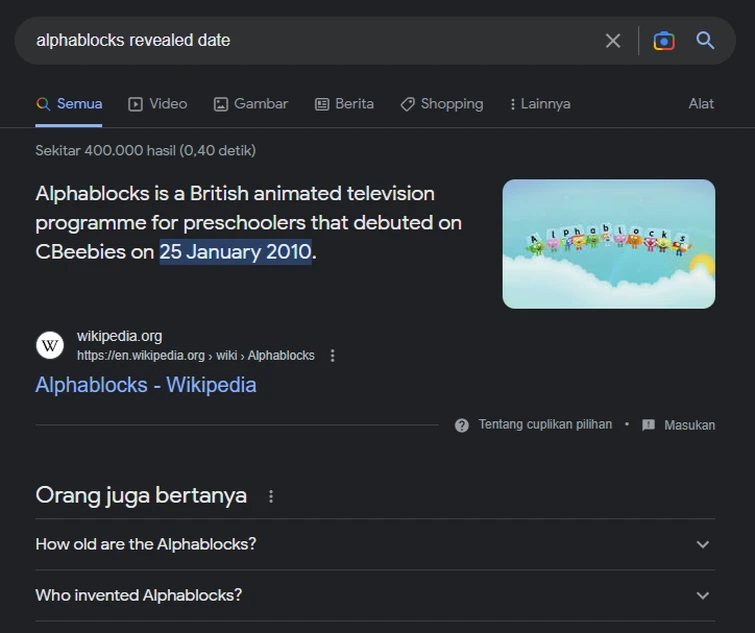Expand chevron for How old are the Alphablocks
This screenshot has height=633, width=755.
click(703, 544)
